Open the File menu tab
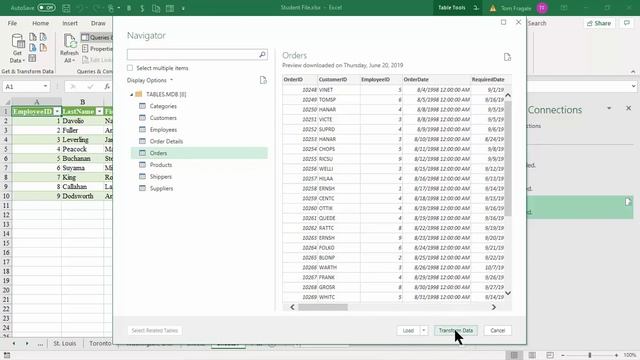The height and width of the screenshot is (360, 640). (12, 23)
